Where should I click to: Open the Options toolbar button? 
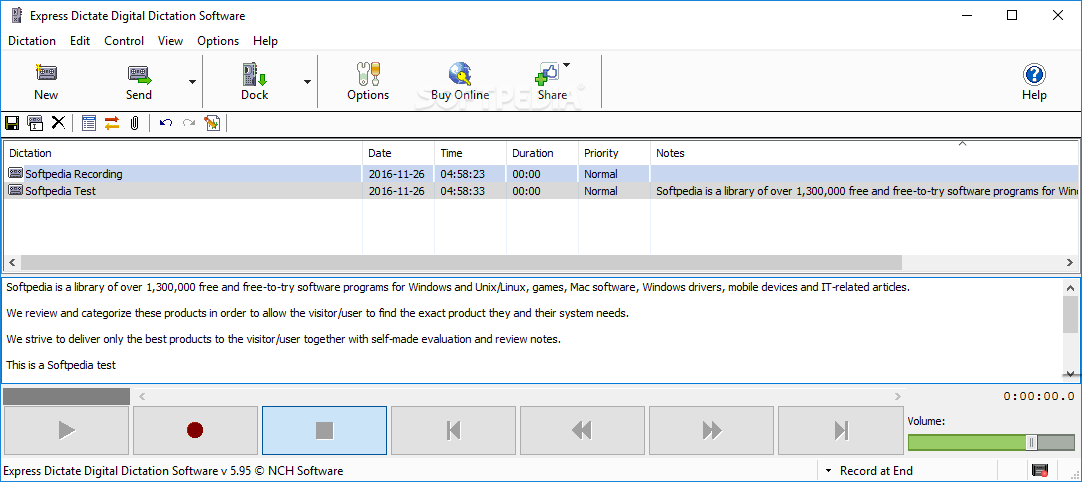point(368,81)
